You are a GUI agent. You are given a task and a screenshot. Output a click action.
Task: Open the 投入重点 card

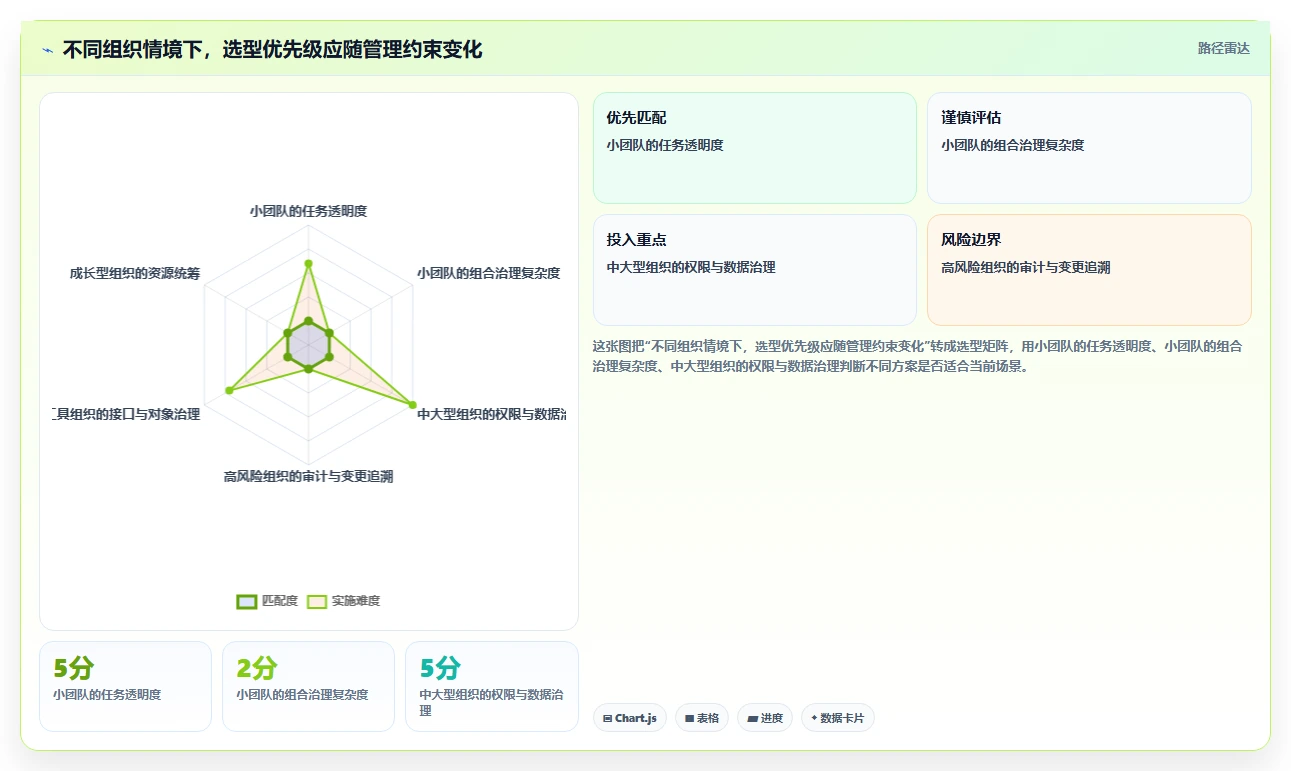pos(755,270)
